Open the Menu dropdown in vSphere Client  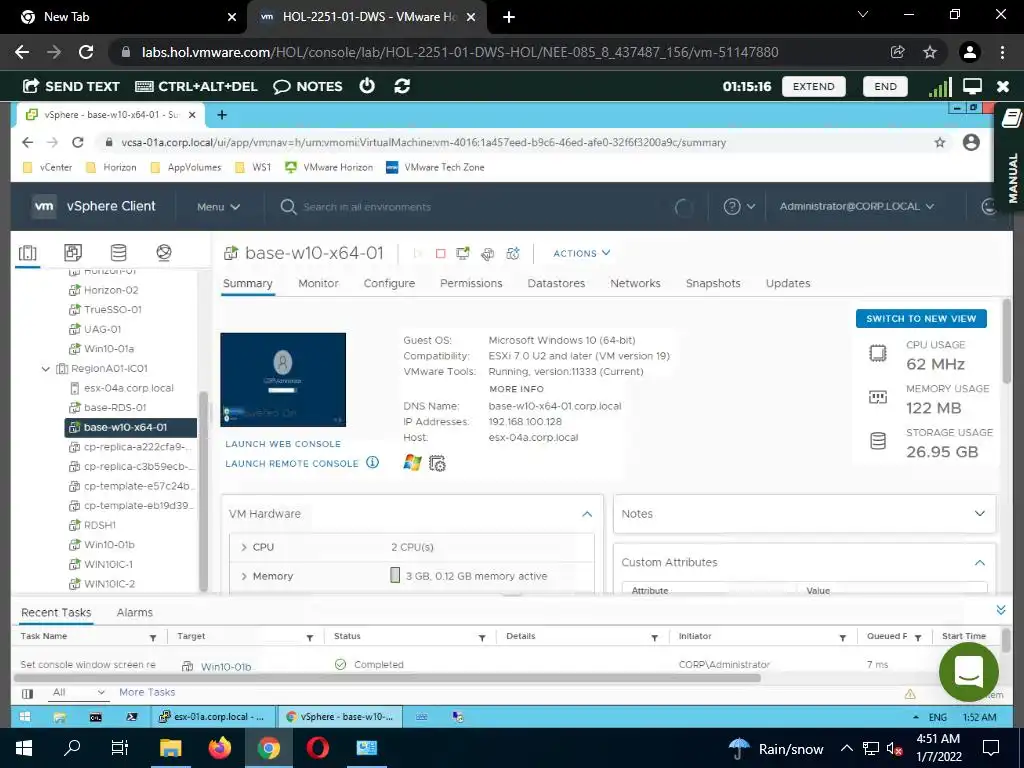tap(219, 206)
